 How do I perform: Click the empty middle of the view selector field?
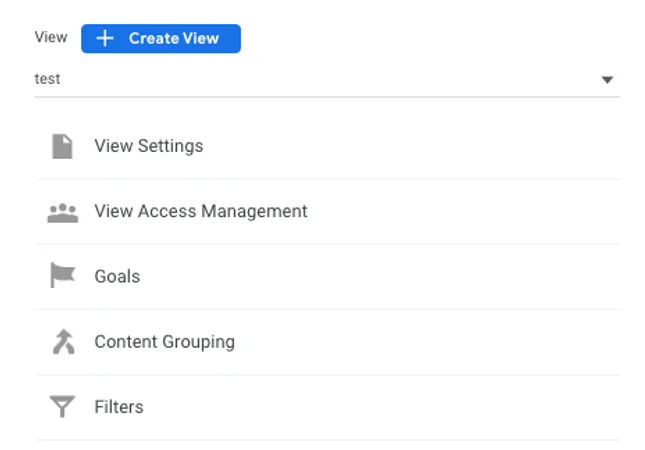point(327,79)
